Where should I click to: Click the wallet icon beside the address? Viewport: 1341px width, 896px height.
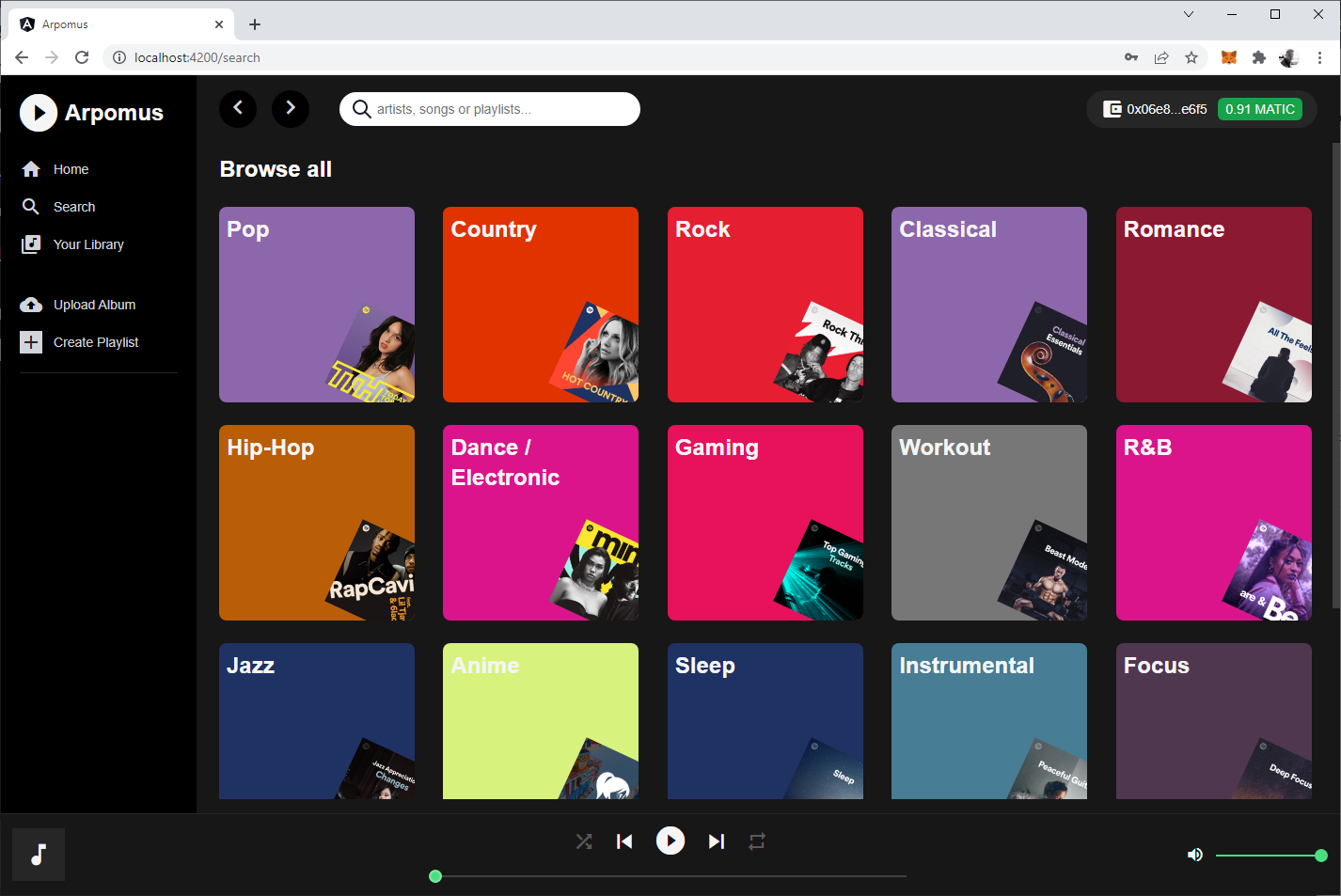(1112, 109)
